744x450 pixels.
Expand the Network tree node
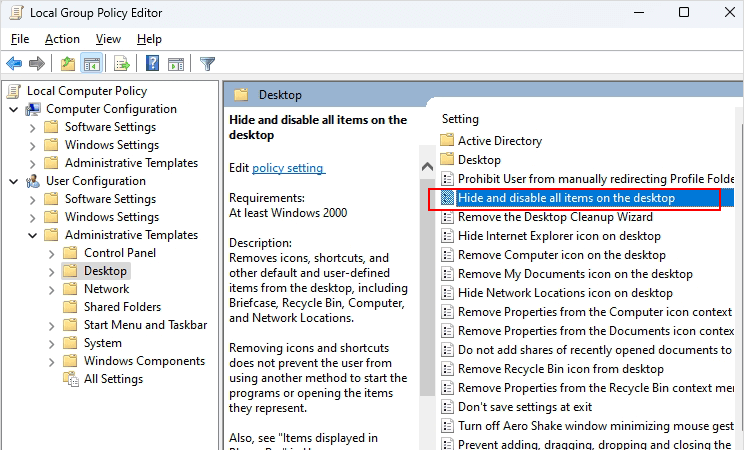pyautogui.click(x=51, y=290)
